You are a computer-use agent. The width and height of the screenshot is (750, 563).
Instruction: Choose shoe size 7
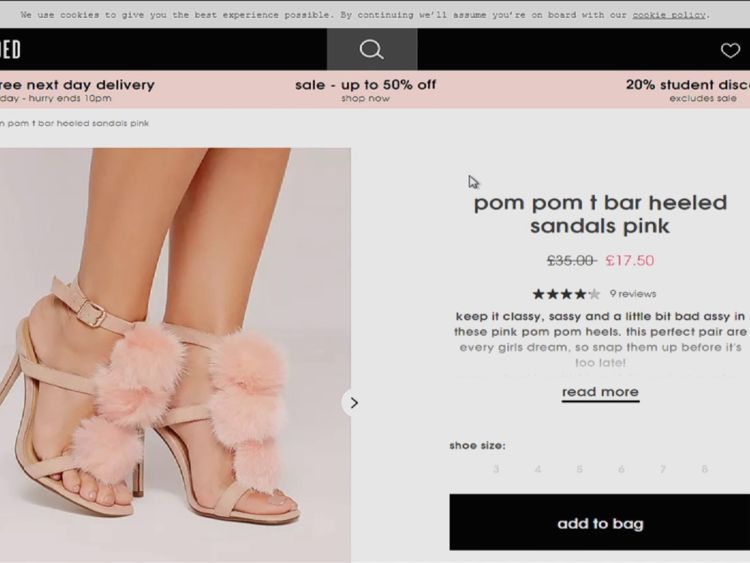[x=662, y=469]
